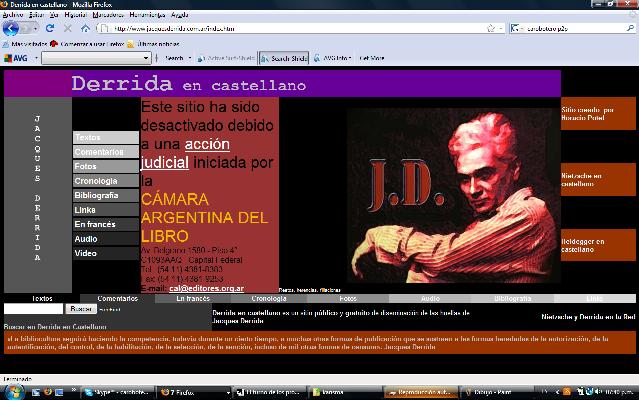639x402 pixels.
Task: Click the search magnifier icon in search box
Action: pos(630,28)
